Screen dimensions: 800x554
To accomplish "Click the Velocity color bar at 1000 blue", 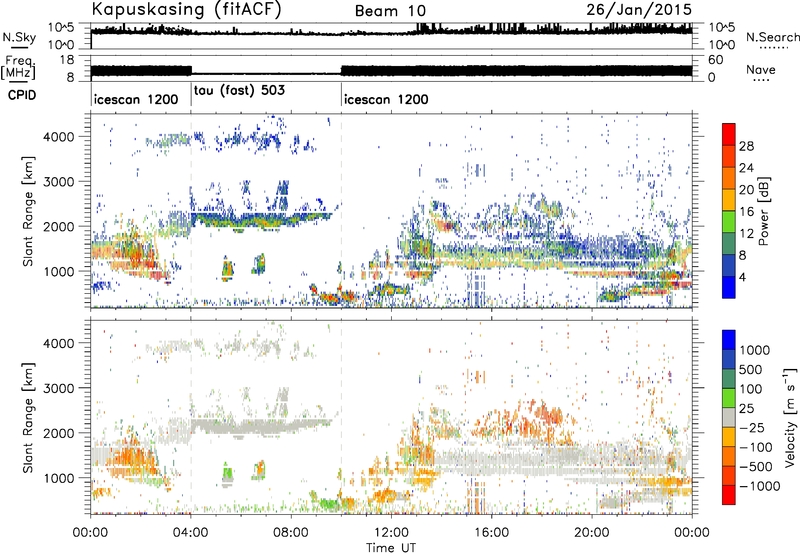I will (729, 340).
